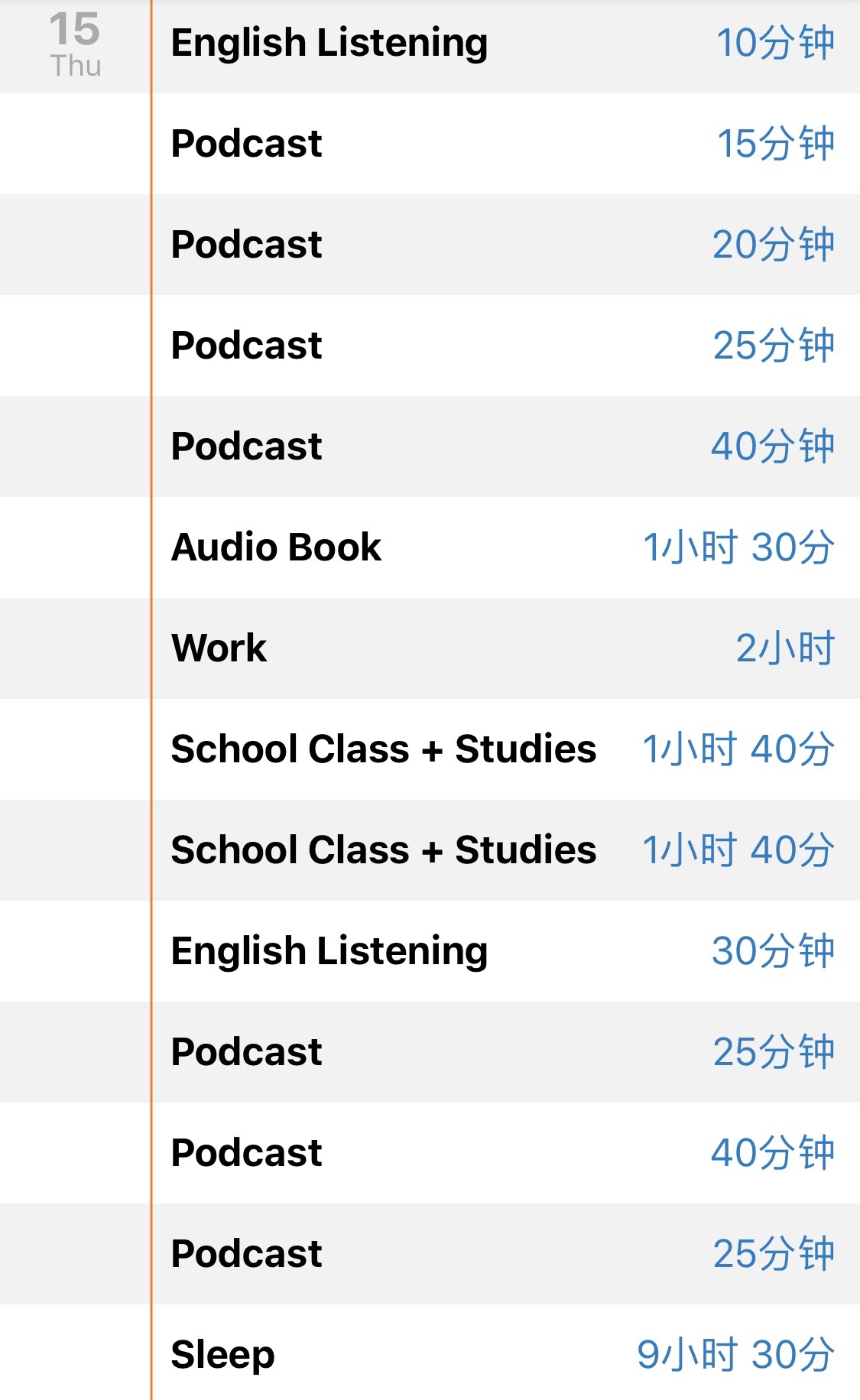Click the 30分钟 English Listening duration
This screenshot has height=1400, width=860.
point(773,951)
